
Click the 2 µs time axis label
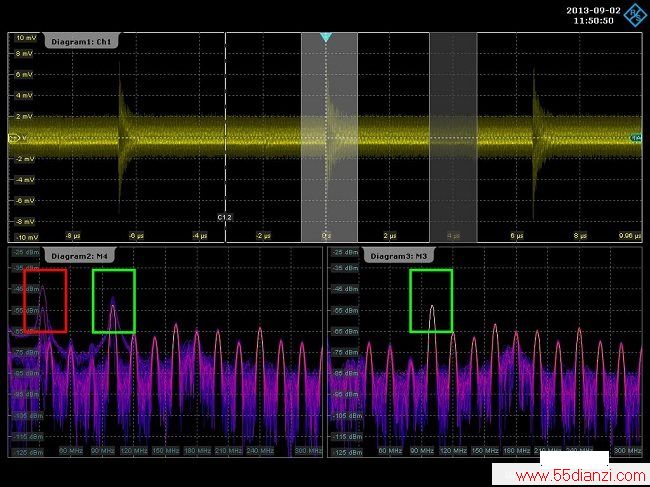click(390, 236)
